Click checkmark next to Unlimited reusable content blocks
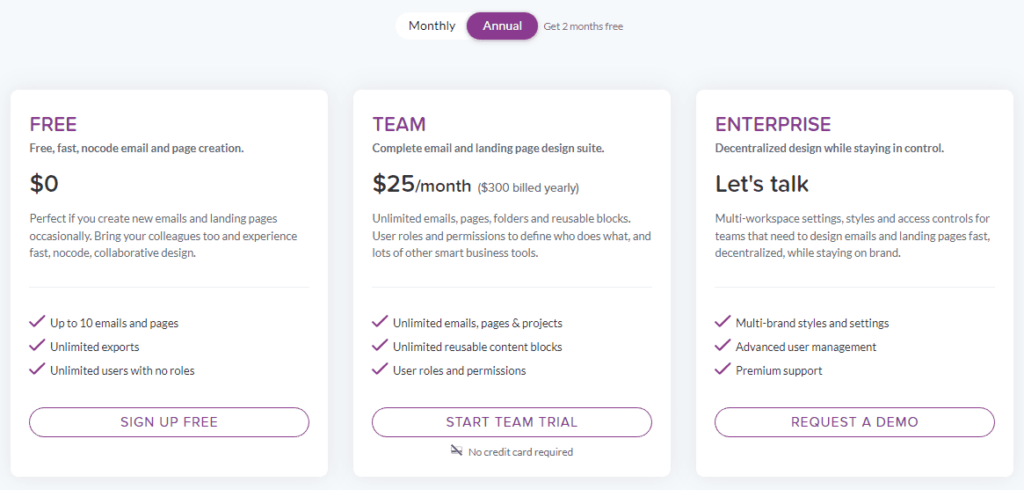Screen dimensions: 1024x490 [x=380, y=346]
